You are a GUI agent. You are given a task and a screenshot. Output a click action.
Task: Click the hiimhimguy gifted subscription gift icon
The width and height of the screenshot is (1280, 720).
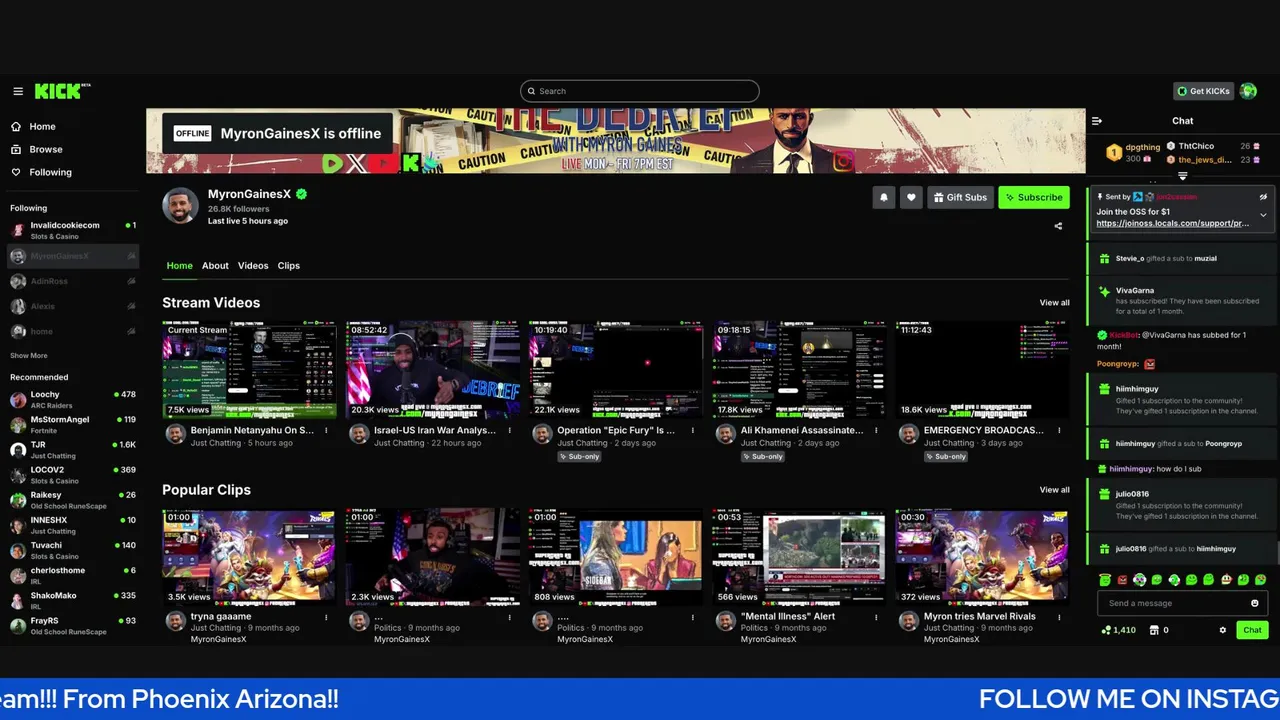click(1104, 389)
